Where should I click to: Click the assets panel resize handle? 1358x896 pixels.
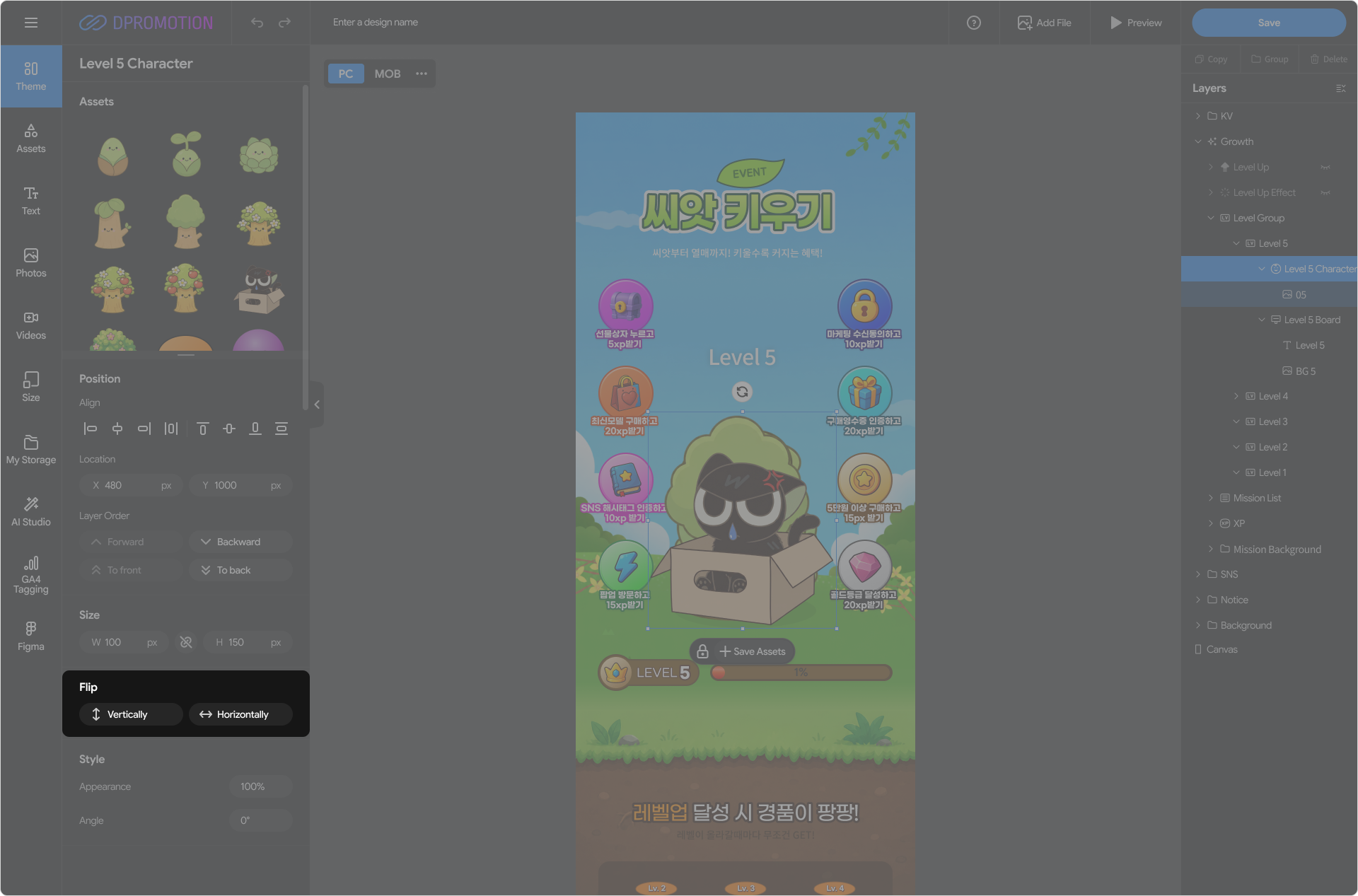[186, 355]
